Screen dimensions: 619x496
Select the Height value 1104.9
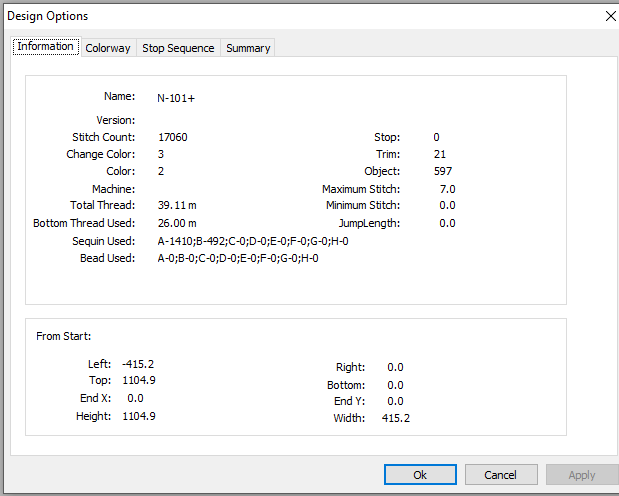coord(139,416)
